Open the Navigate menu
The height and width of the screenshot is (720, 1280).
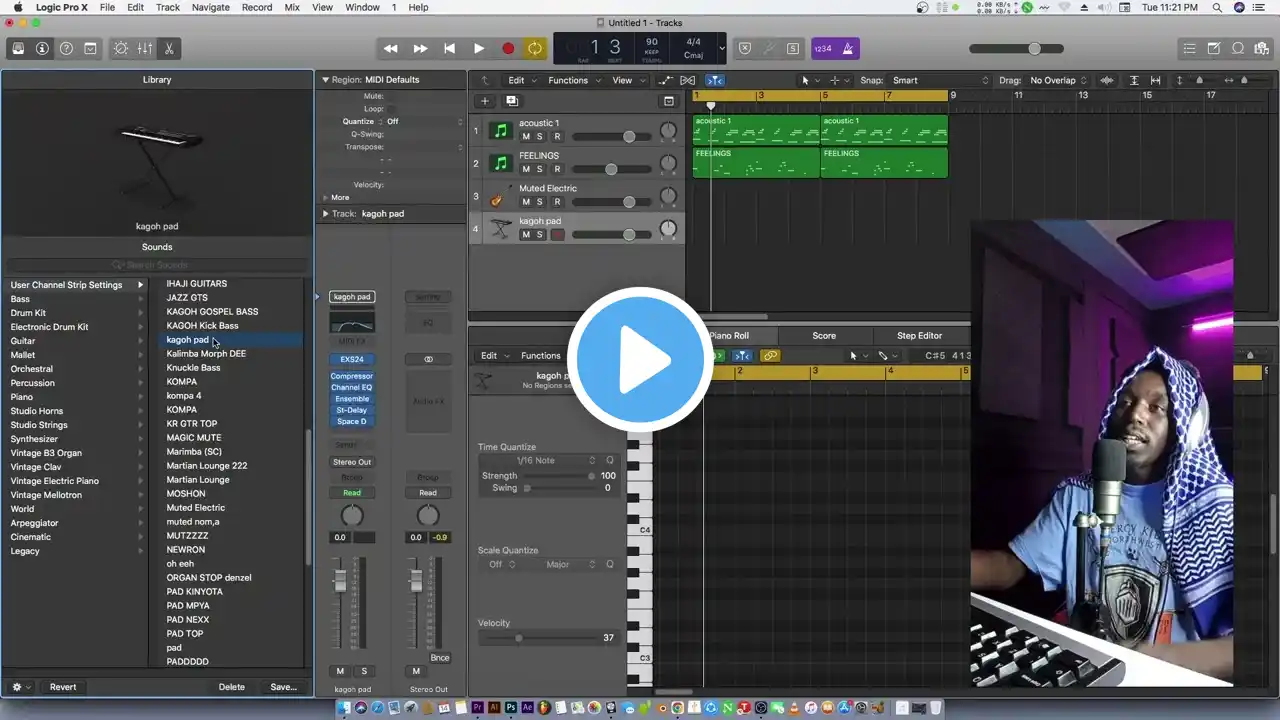point(210,7)
